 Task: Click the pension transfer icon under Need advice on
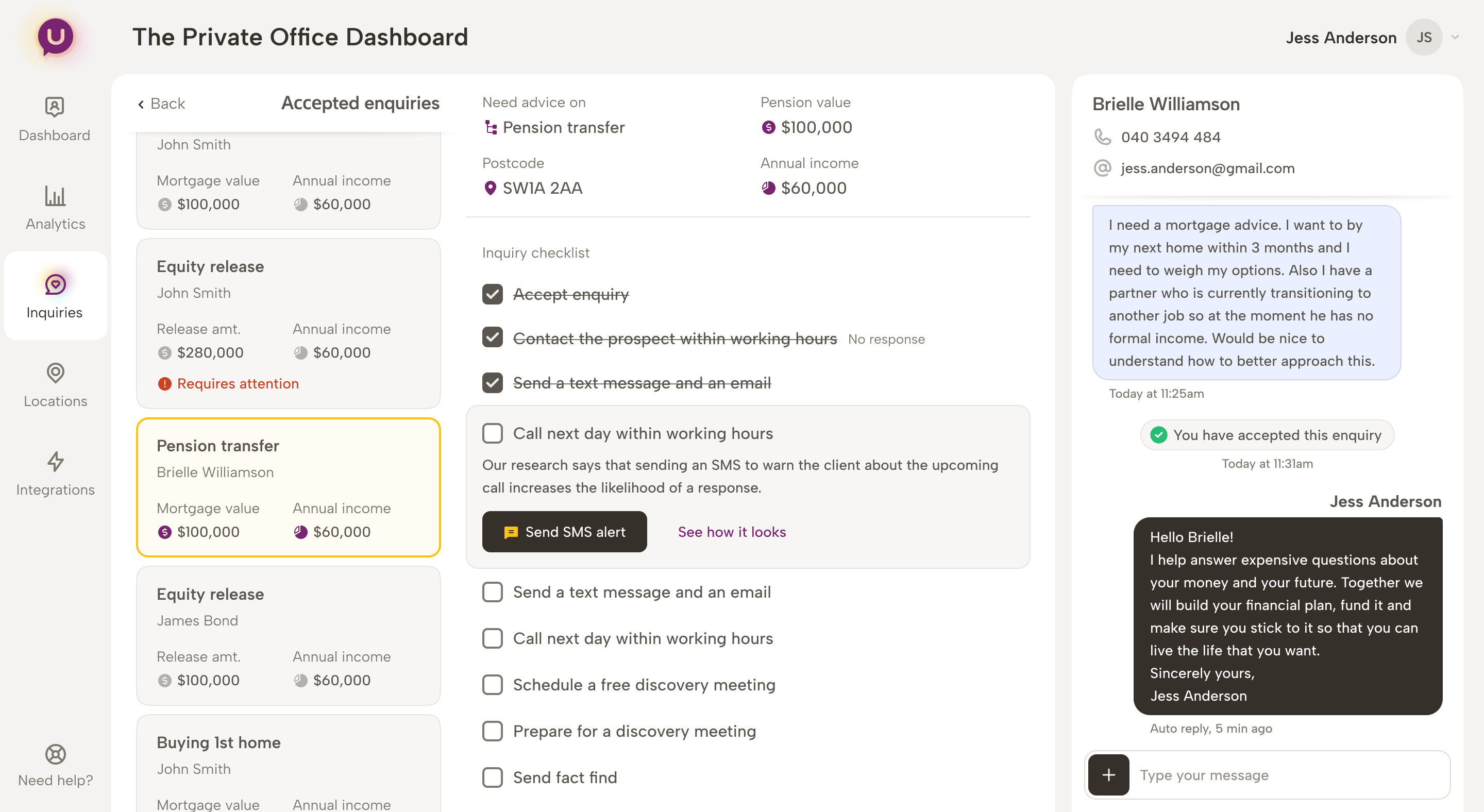[x=490, y=127]
